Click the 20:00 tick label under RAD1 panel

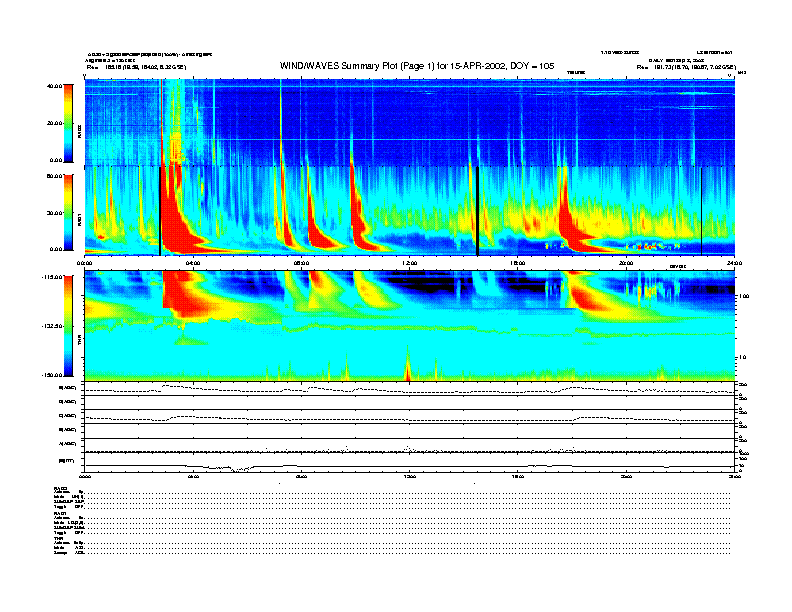[626, 263]
